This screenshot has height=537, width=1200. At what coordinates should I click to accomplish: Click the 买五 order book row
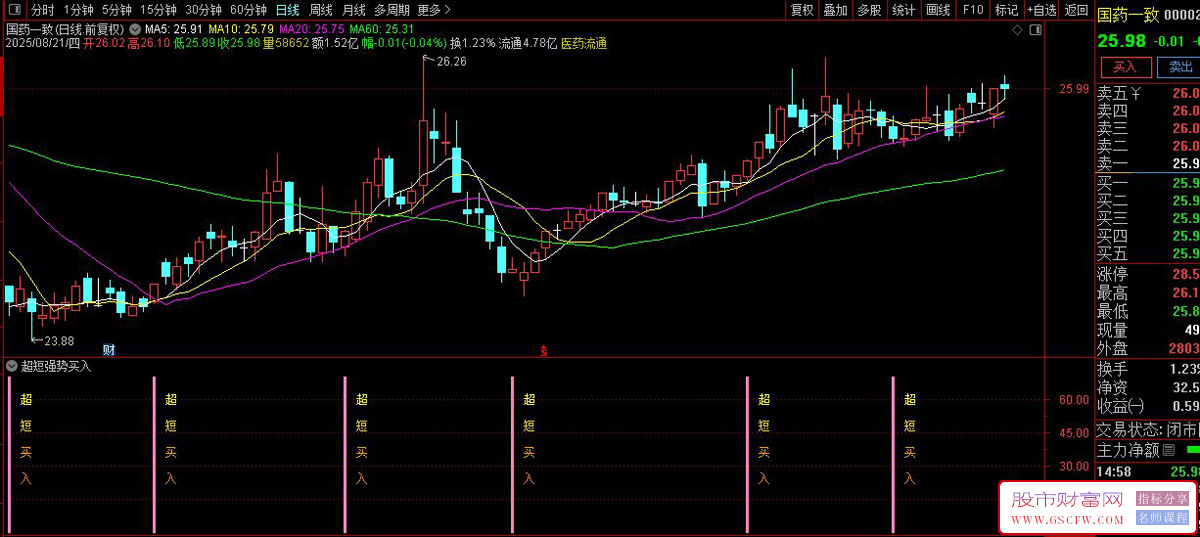[x=1148, y=254]
